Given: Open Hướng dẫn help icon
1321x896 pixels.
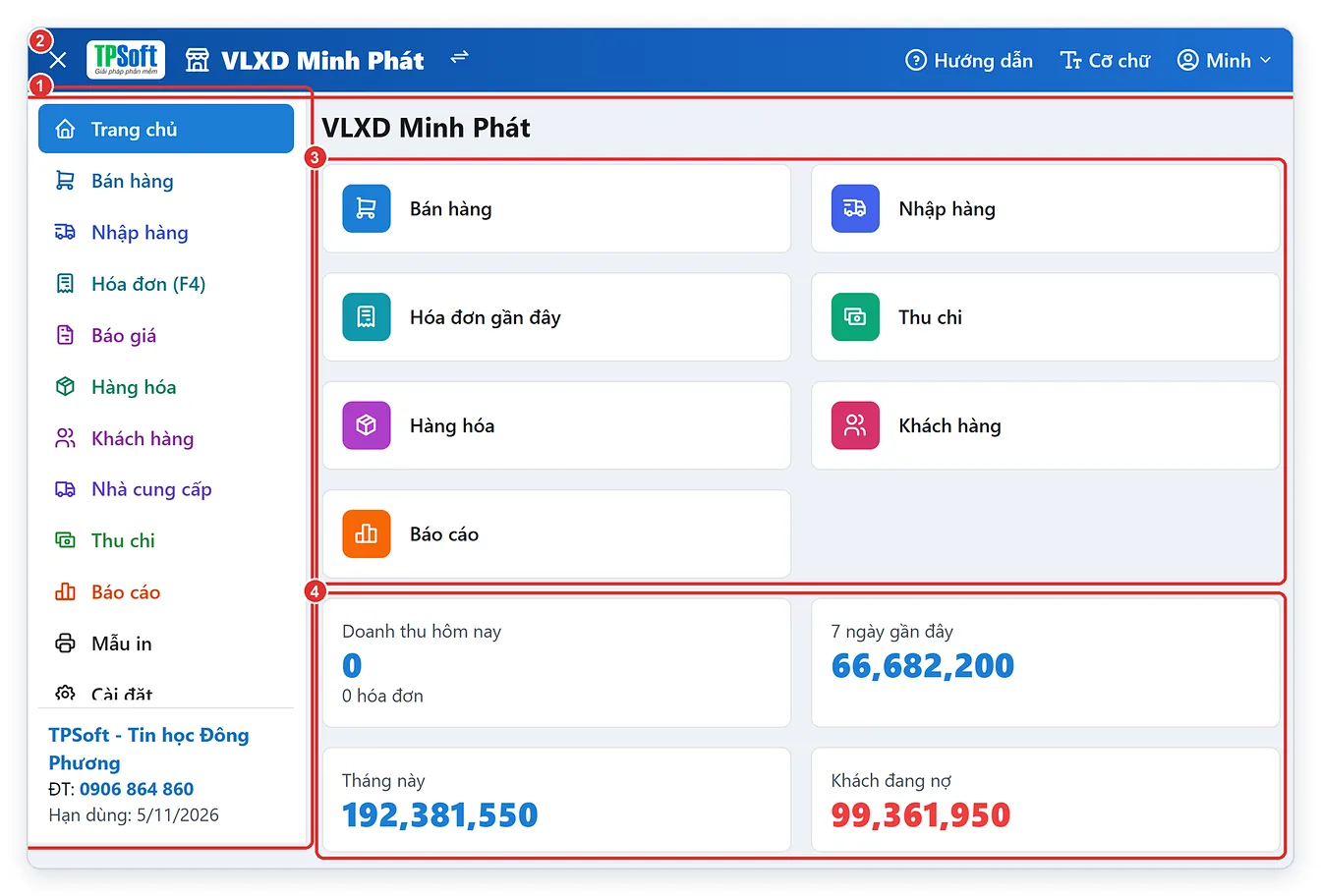Looking at the screenshot, I should [916, 61].
